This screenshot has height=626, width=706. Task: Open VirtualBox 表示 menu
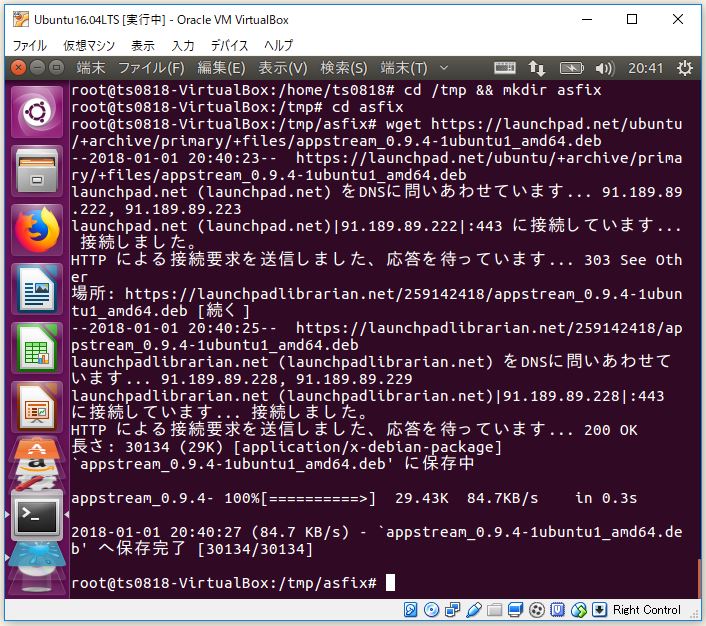(x=143, y=45)
